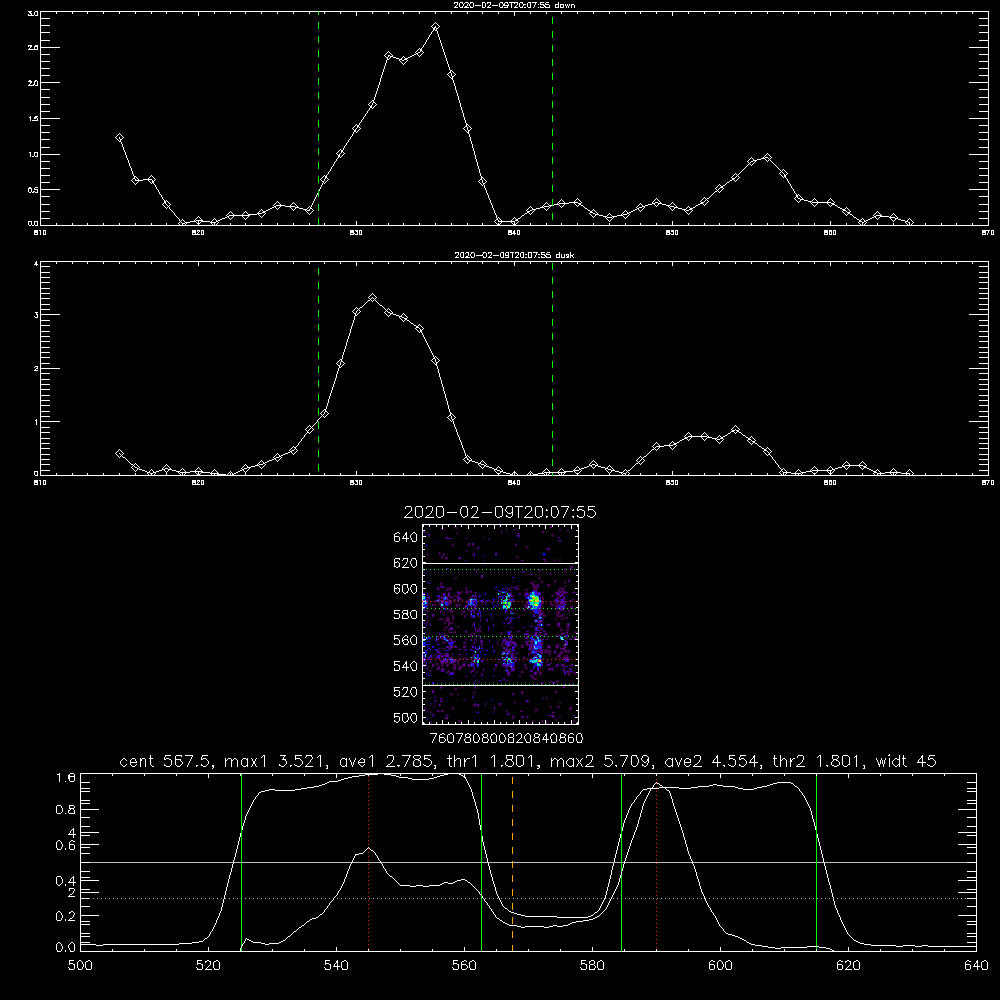Select the 'widt 45' value

coord(905,761)
